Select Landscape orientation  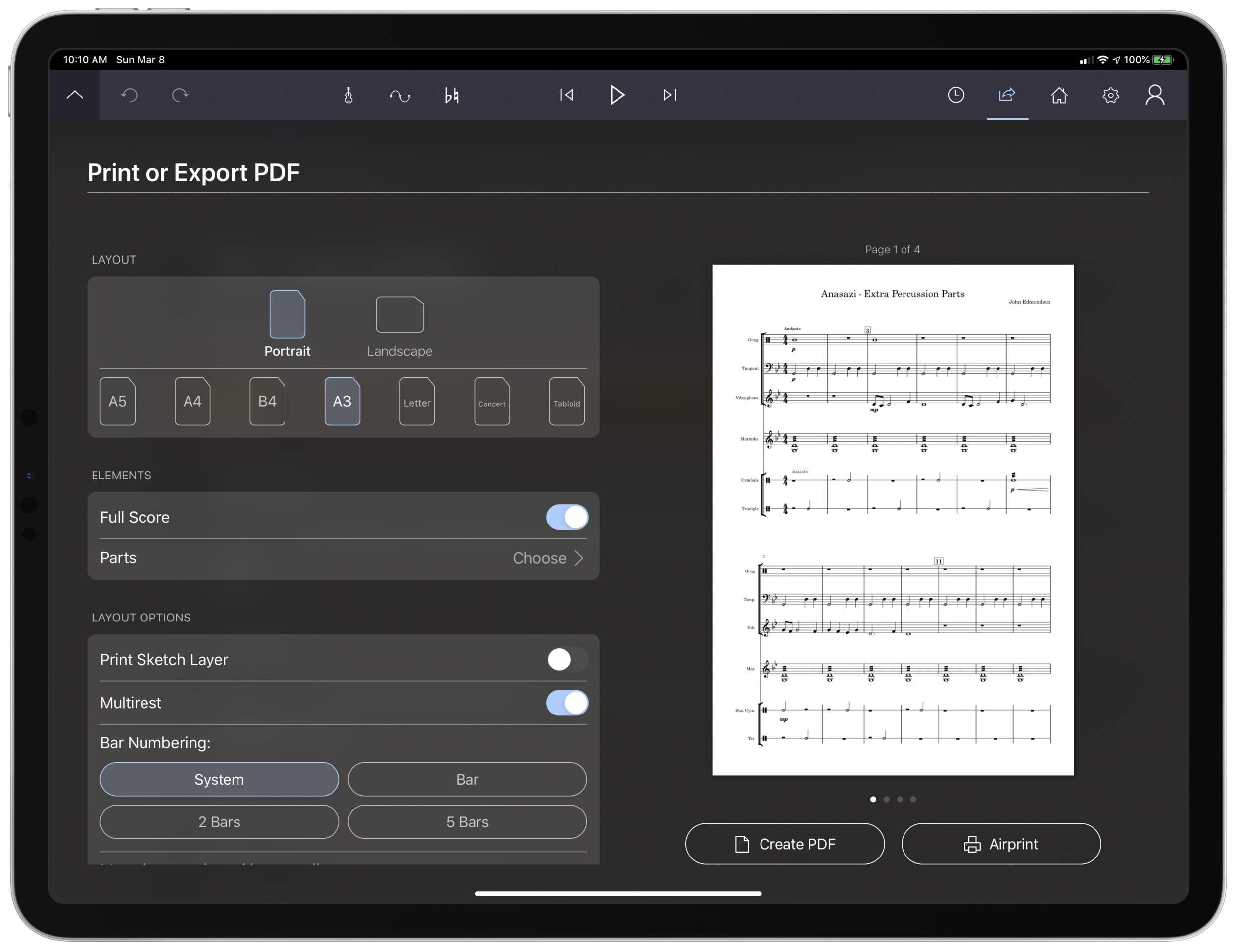coord(399,327)
